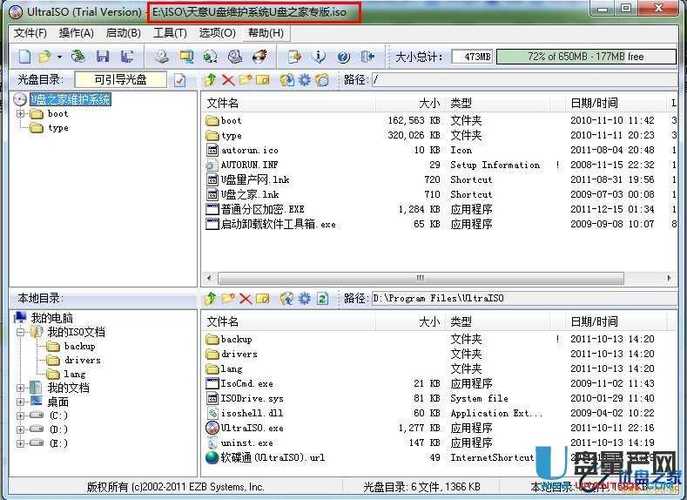Open help with the blue question mark icon
687x500 pixels.
pyautogui.click(x=344, y=57)
